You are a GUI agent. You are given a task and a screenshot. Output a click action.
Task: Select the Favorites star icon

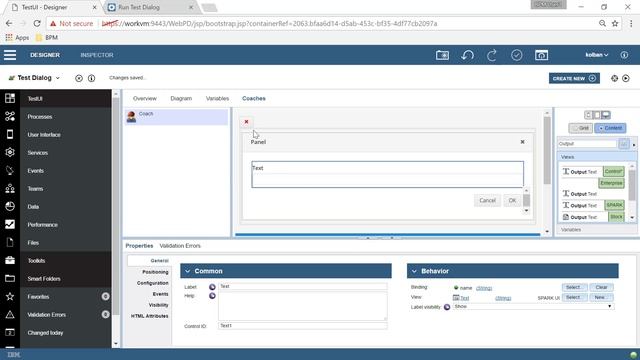[10, 296]
